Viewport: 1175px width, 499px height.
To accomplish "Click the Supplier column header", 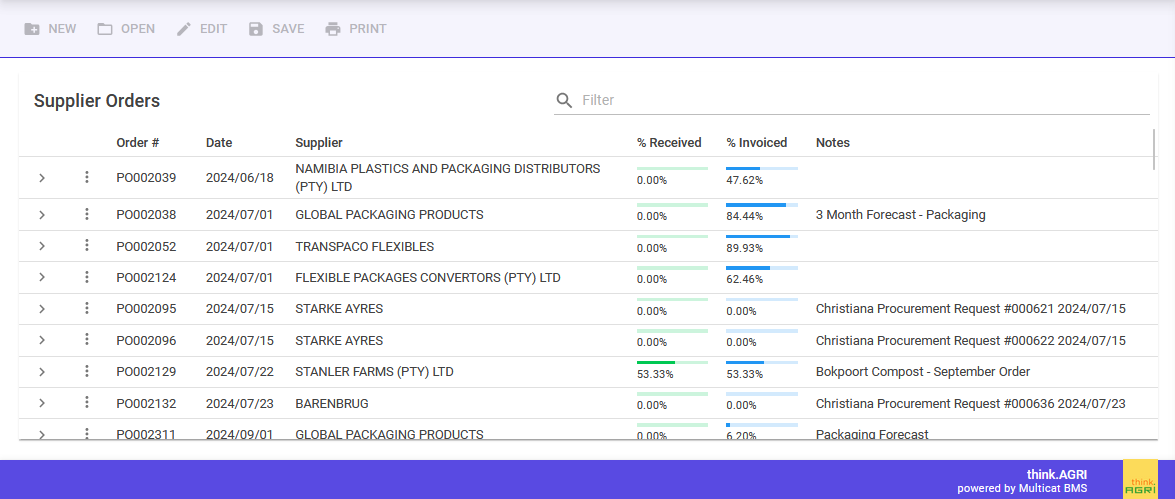I will (x=318, y=142).
